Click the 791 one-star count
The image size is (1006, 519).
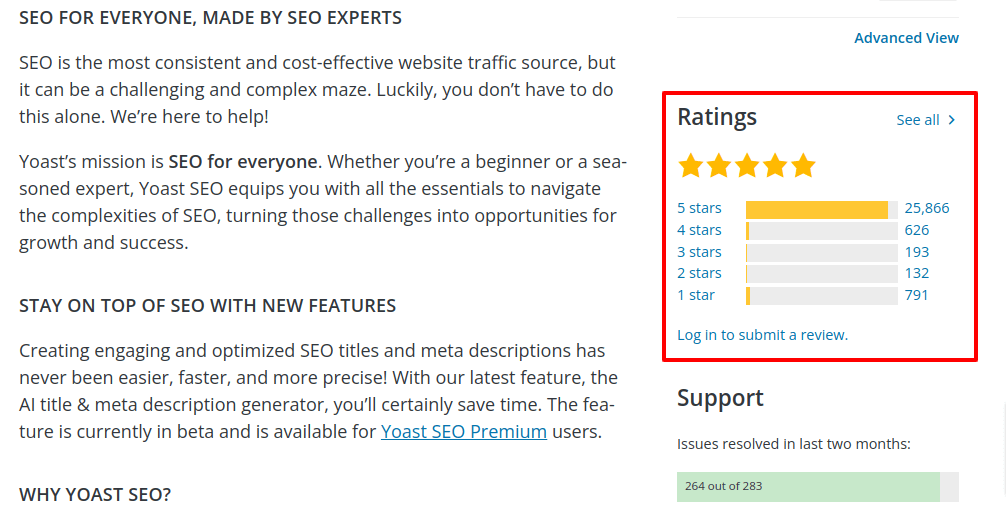click(x=916, y=295)
